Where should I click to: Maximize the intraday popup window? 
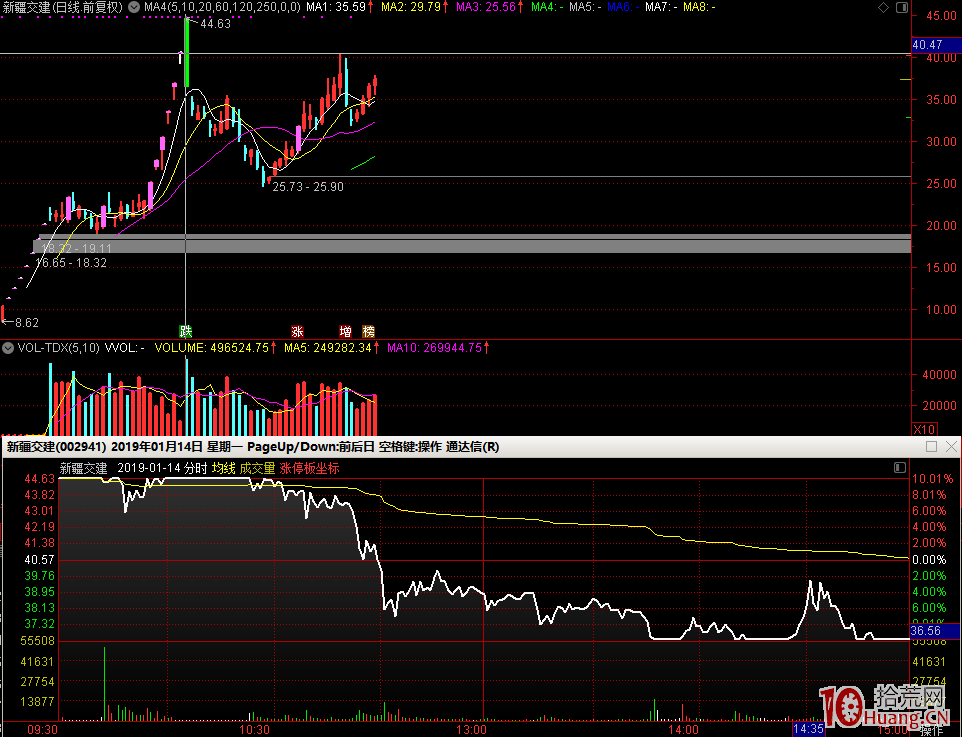click(932, 446)
